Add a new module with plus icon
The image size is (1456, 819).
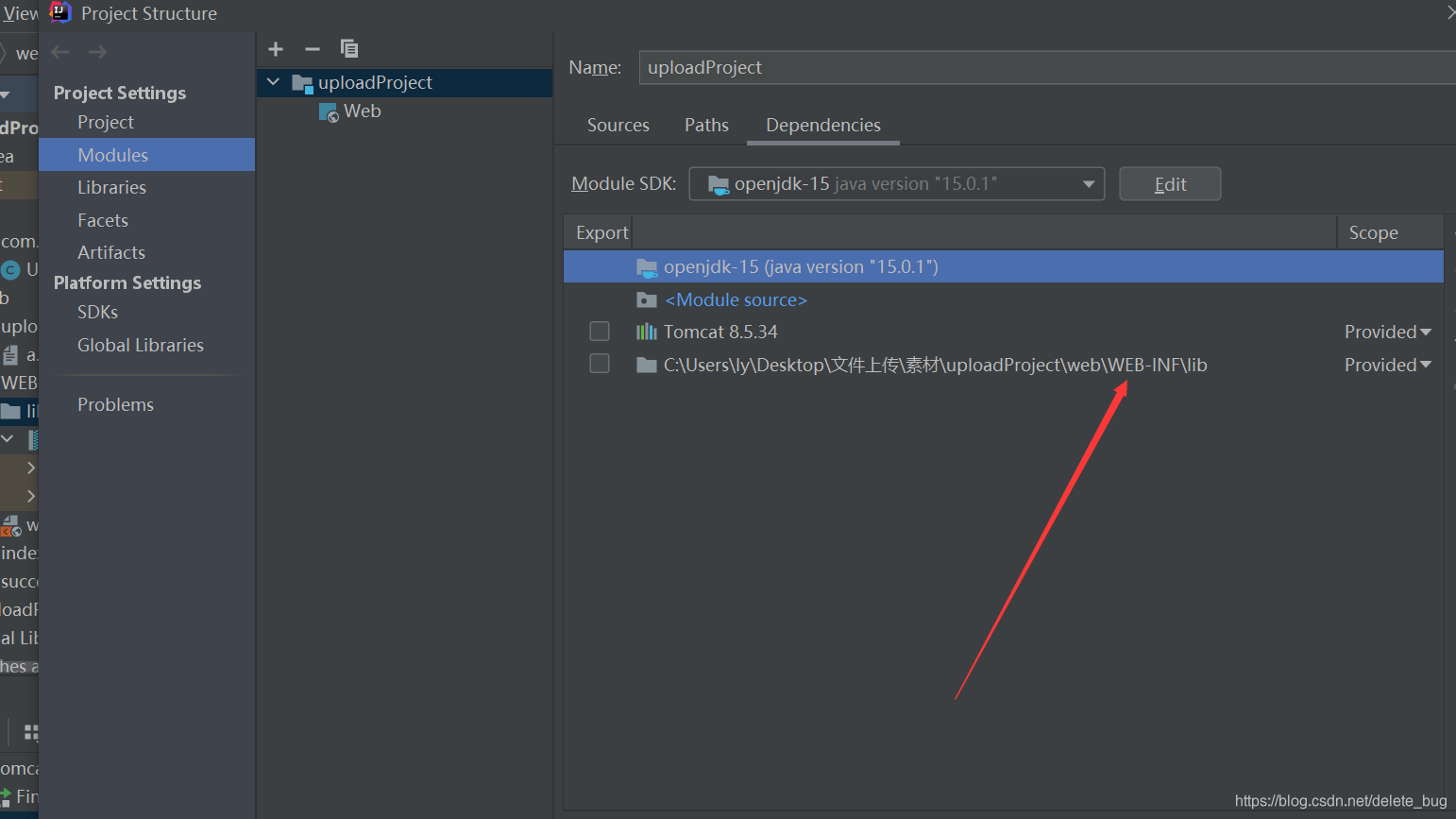pyautogui.click(x=276, y=49)
